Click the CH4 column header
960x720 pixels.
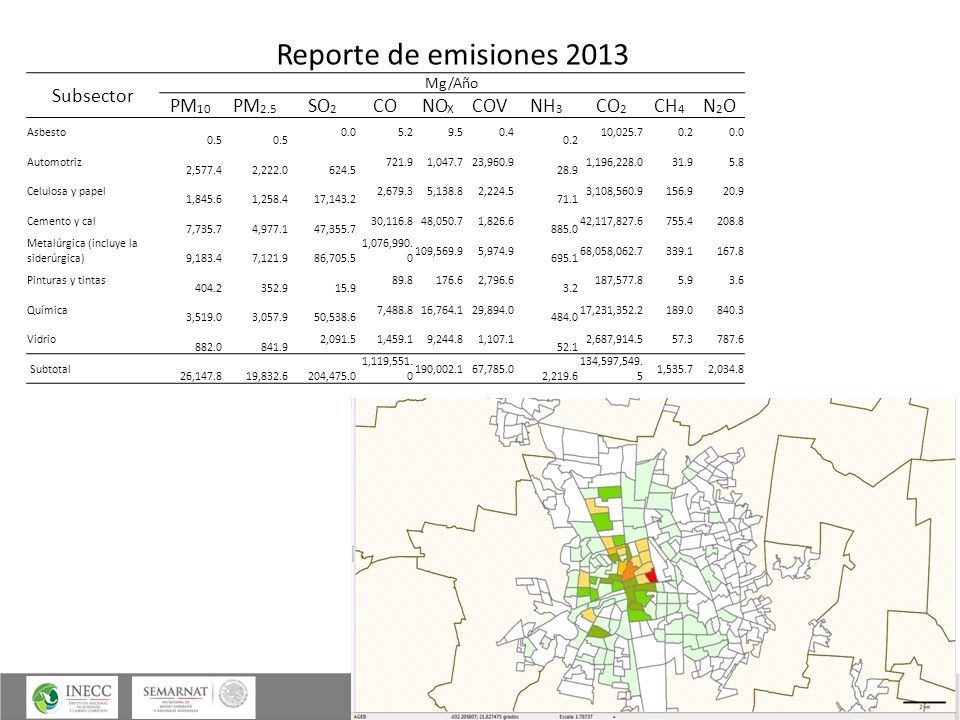pyautogui.click(x=669, y=107)
